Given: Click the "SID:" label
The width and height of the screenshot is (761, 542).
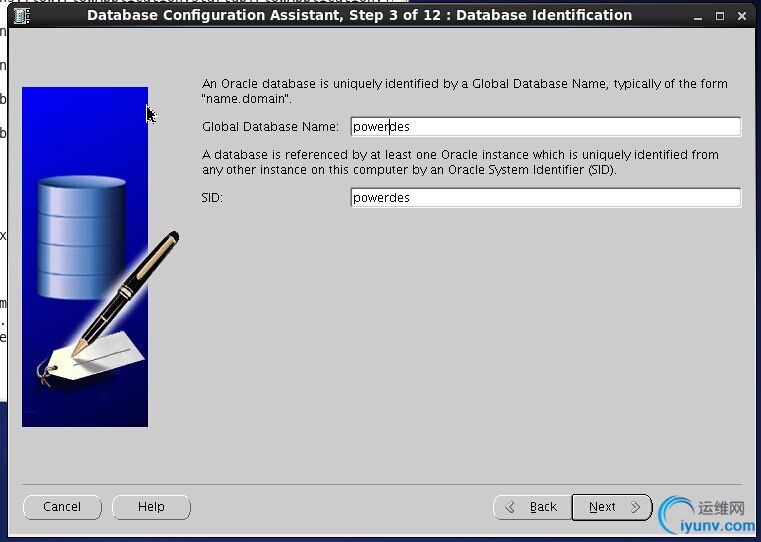Looking at the screenshot, I should click(x=212, y=197).
